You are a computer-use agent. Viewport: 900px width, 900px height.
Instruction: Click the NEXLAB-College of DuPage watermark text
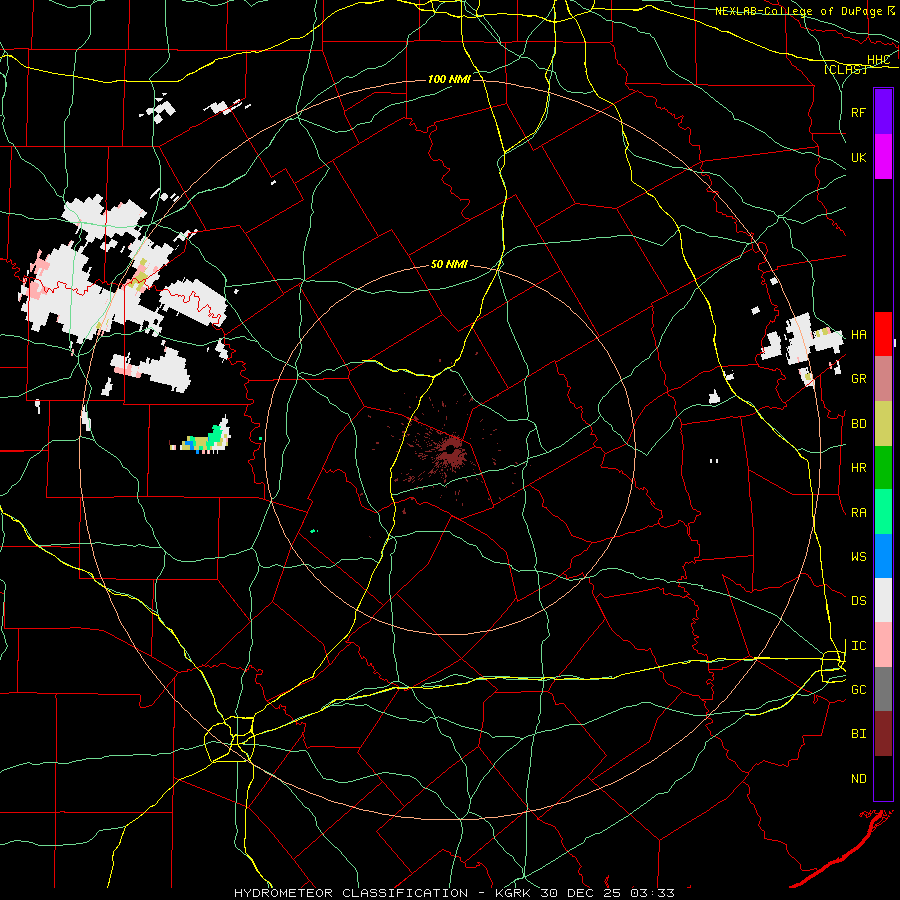799,11
